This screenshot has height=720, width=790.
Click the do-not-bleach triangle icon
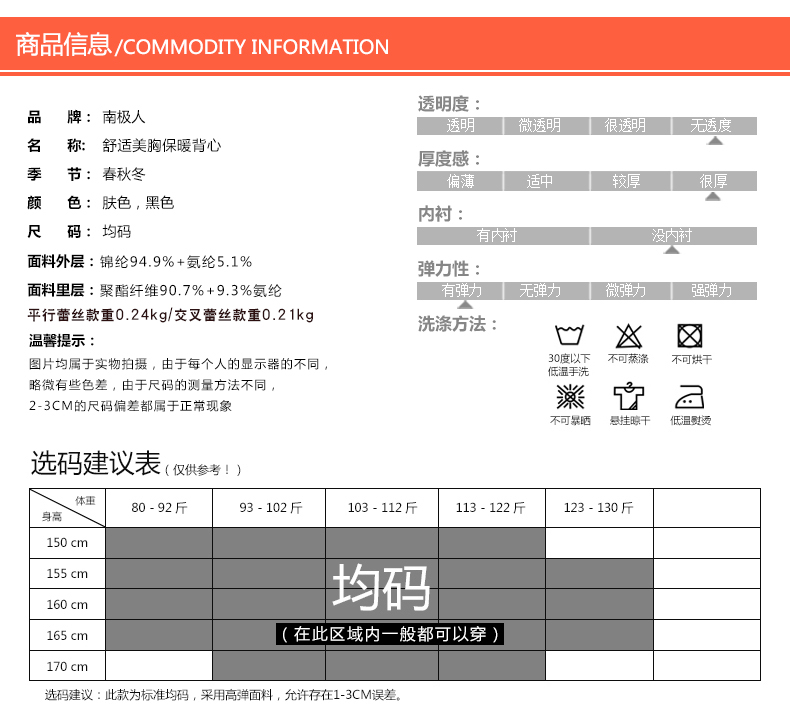pyautogui.click(x=629, y=335)
